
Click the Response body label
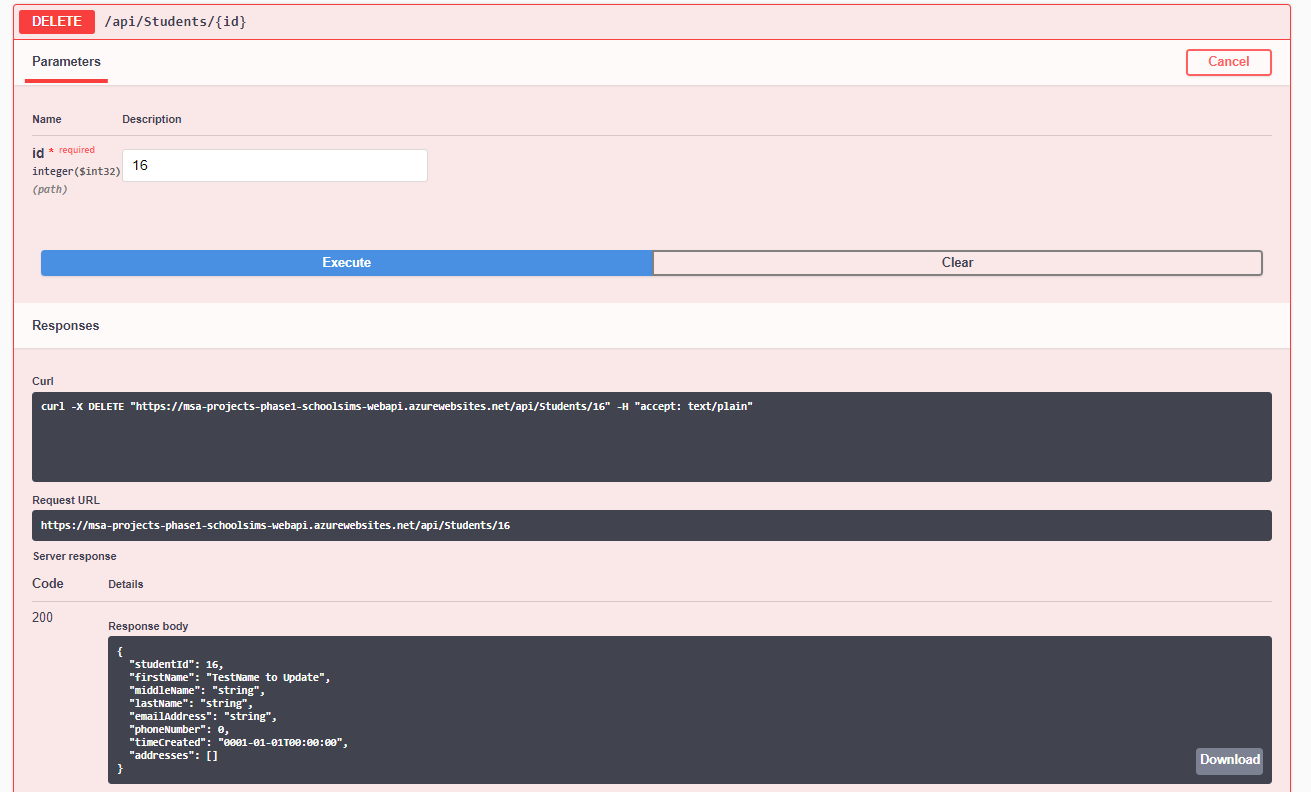coord(148,626)
